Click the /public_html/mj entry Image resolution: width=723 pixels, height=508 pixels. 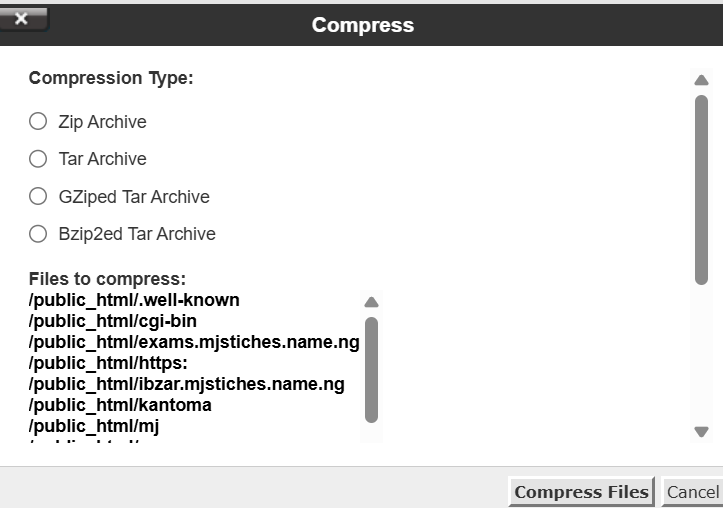click(94, 426)
